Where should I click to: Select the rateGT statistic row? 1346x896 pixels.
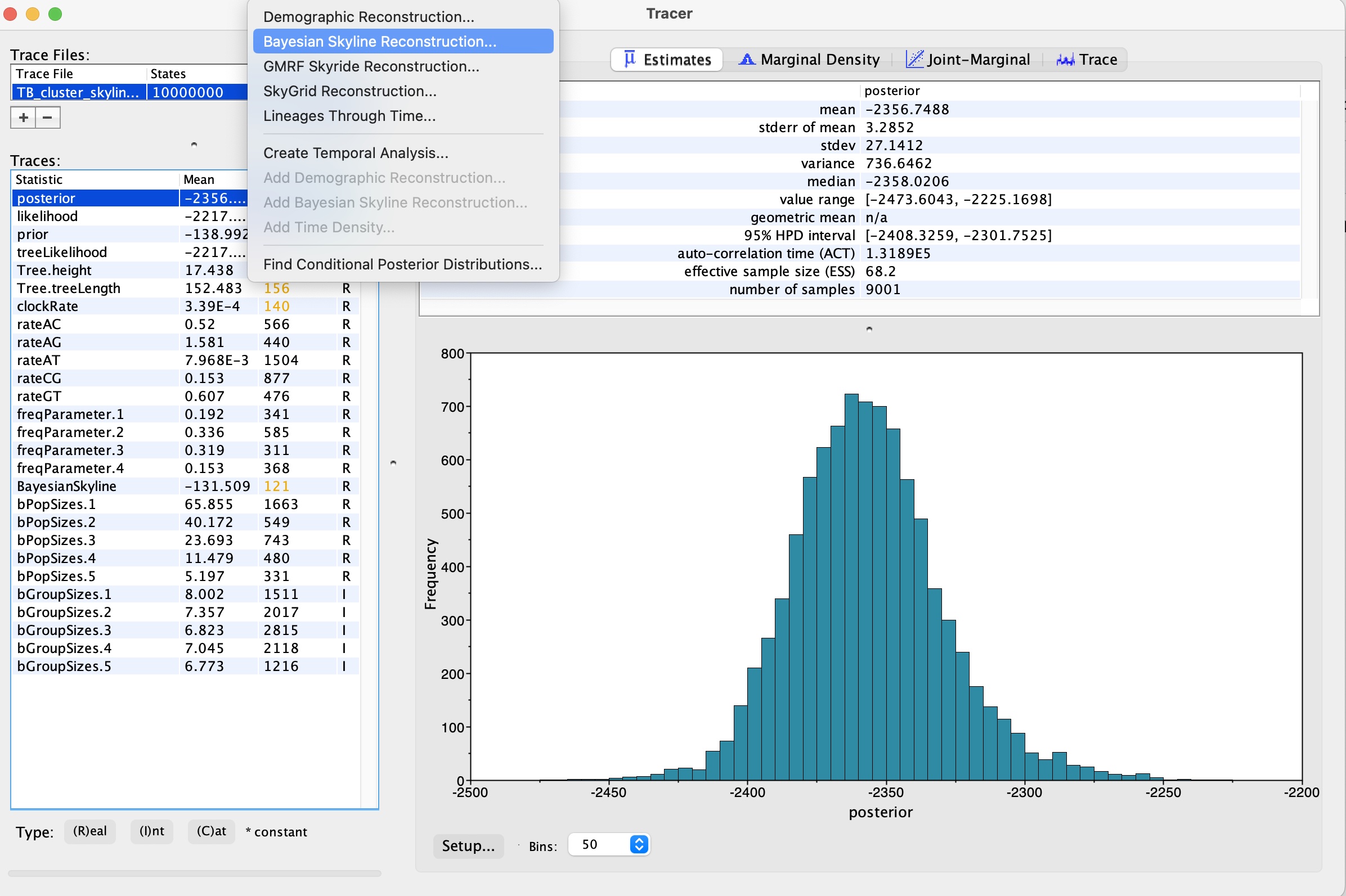click(185, 396)
